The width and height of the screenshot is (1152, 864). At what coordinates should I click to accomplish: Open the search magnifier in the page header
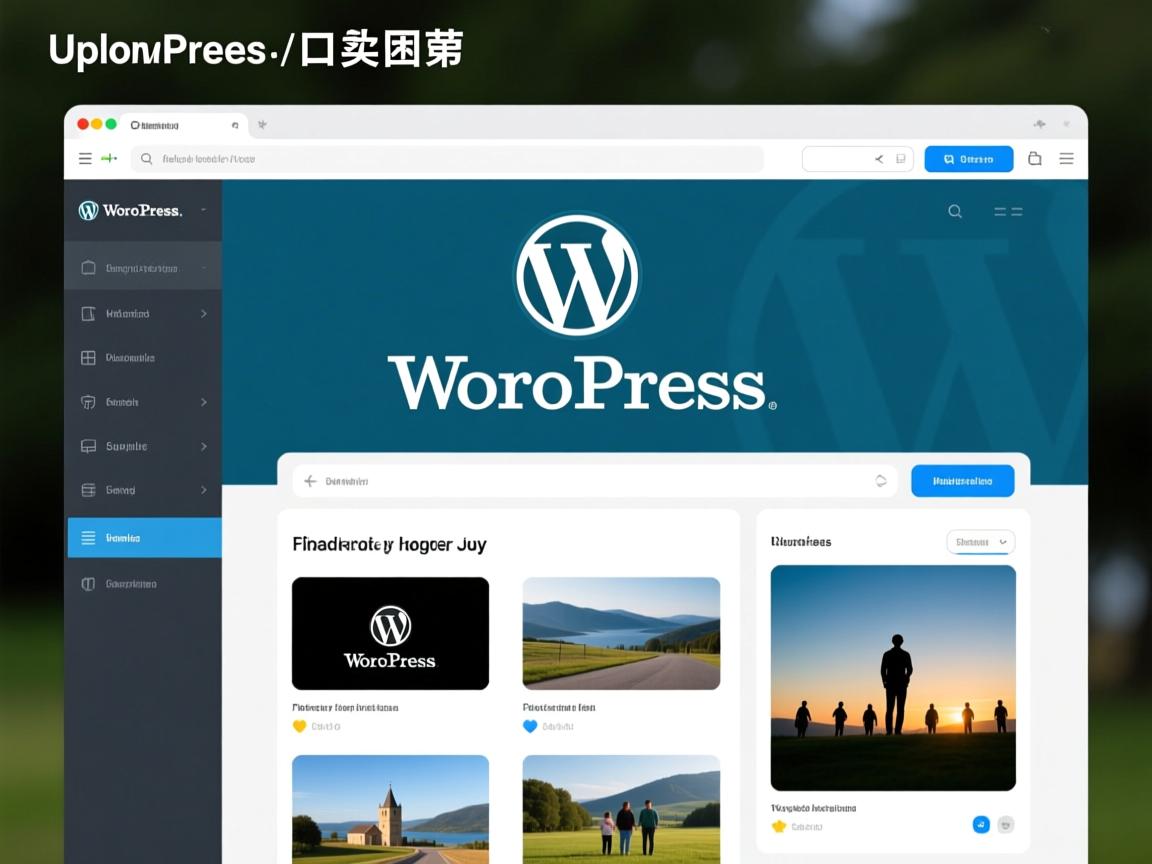point(954,211)
